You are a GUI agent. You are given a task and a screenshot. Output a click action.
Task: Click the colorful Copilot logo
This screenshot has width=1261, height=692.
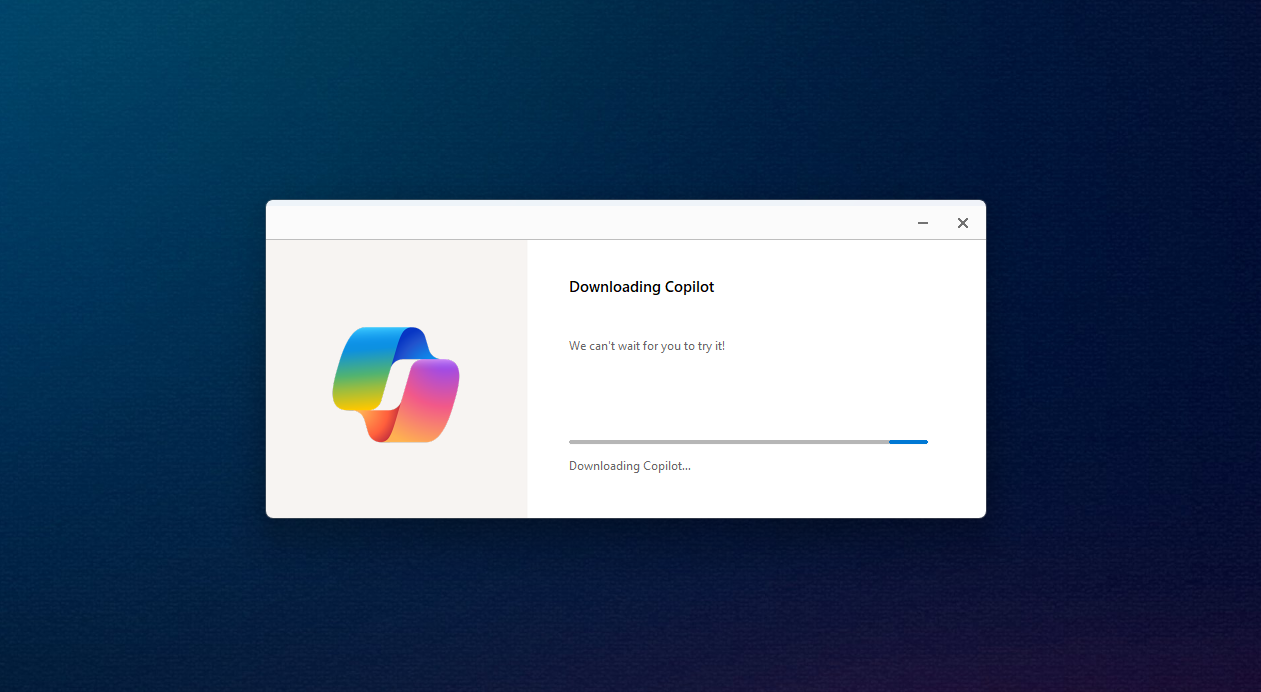pyautogui.click(x=396, y=384)
